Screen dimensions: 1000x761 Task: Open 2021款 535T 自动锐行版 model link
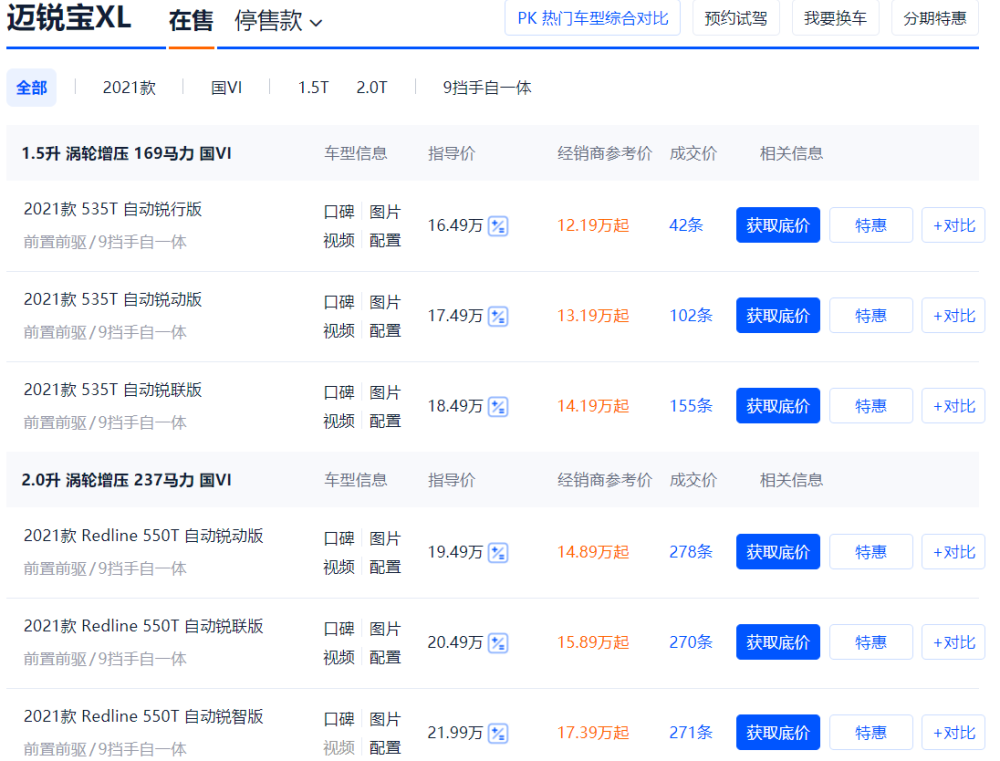click(x=112, y=209)
